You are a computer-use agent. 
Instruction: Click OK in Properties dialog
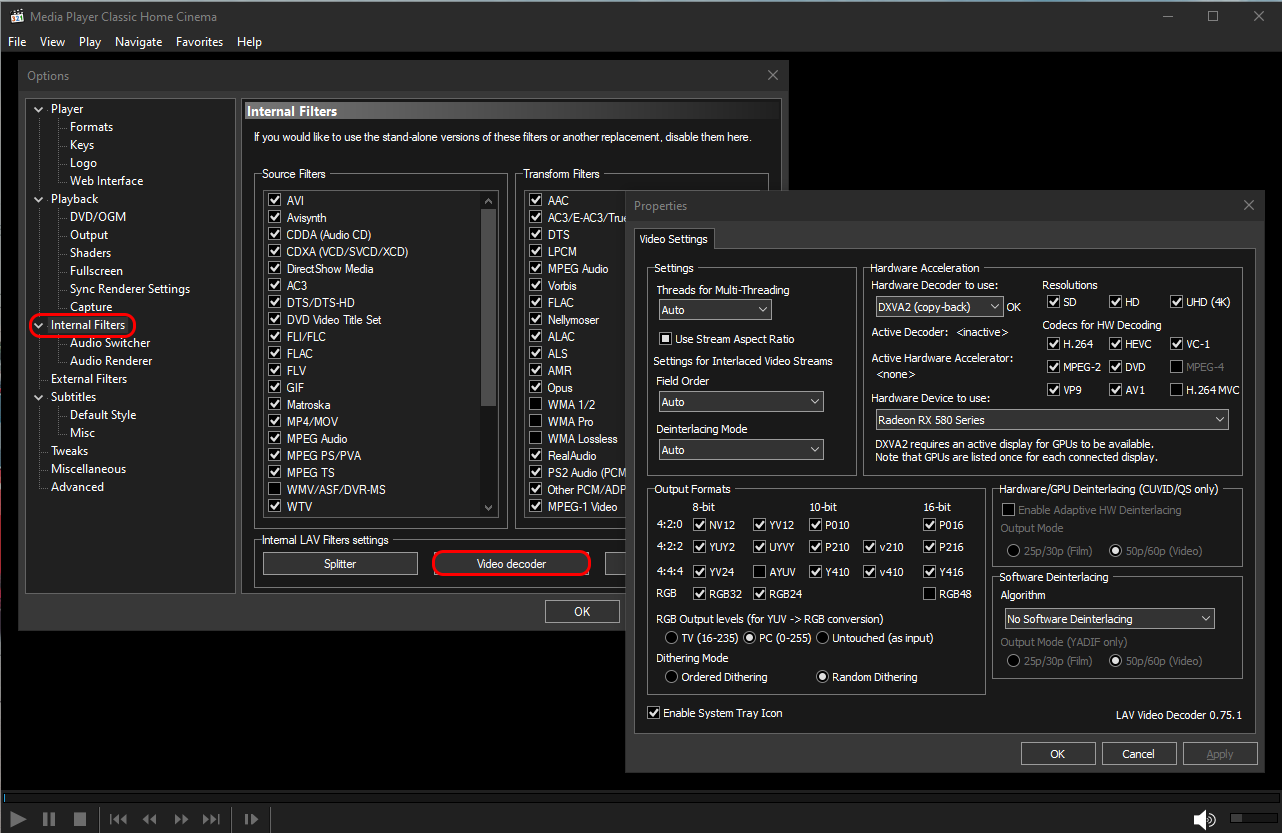pyautogui.click(x=1058, y=754)
